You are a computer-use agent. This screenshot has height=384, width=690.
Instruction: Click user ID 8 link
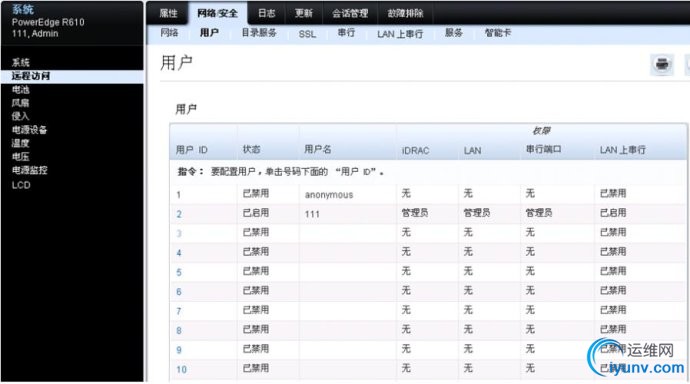coord(179,330)
